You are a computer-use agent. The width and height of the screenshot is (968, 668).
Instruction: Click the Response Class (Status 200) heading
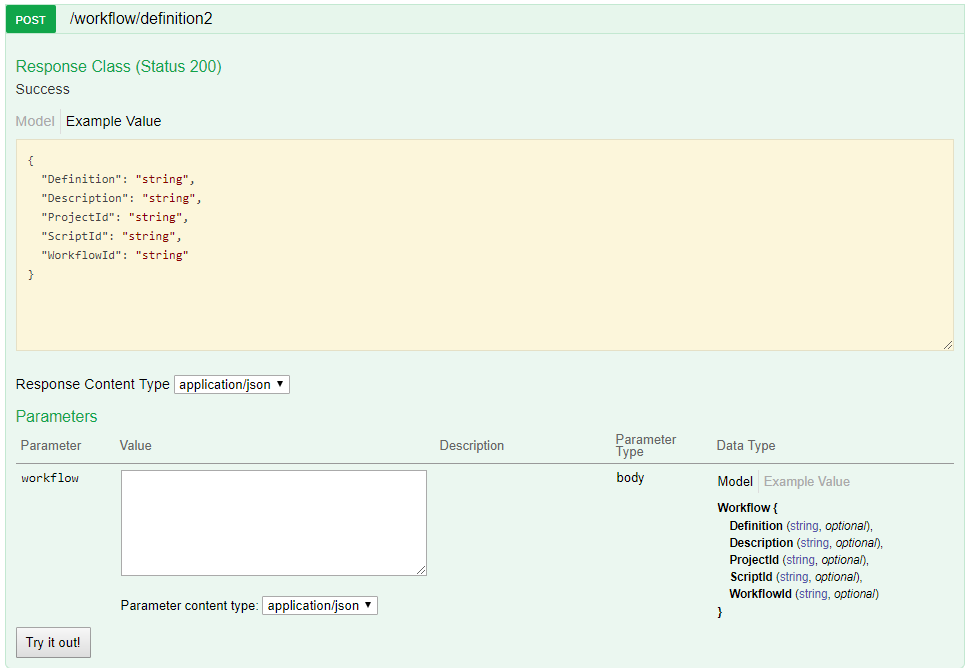[x=118, y=67]
